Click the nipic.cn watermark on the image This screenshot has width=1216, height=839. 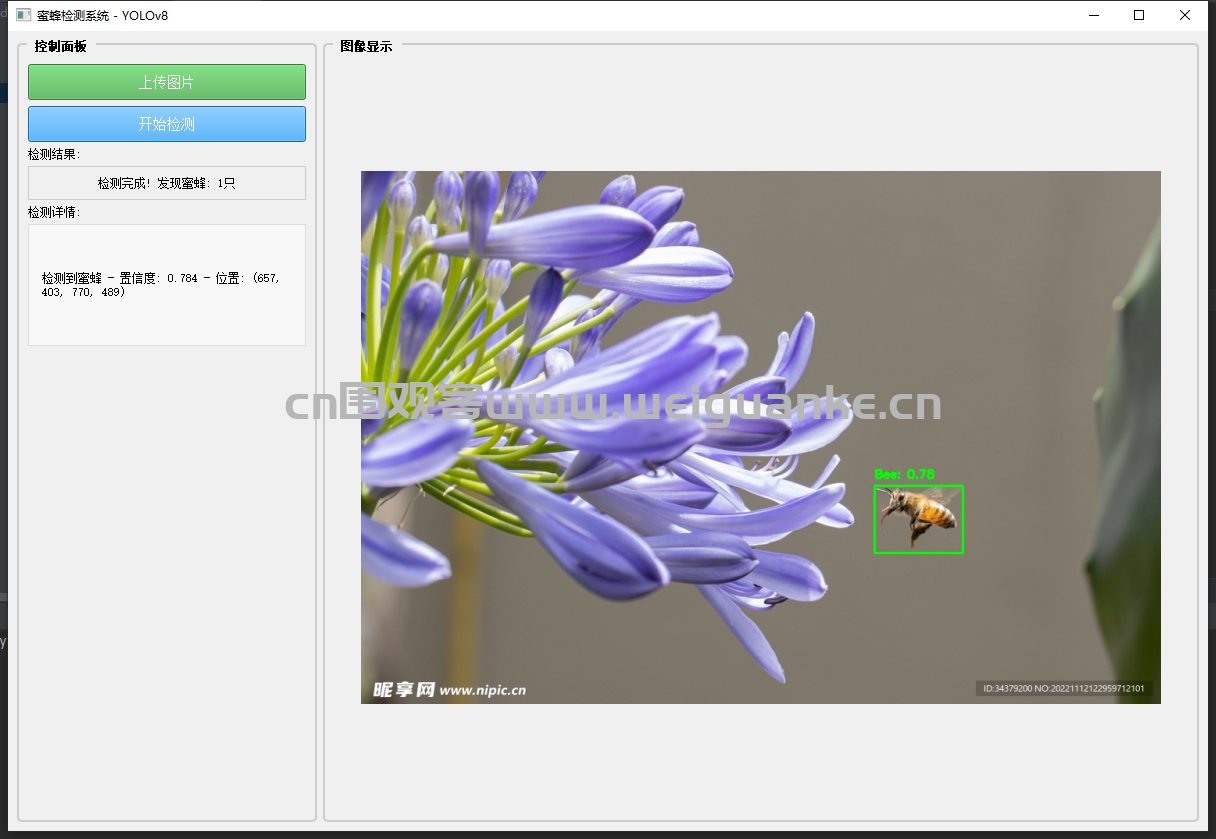point(449,690)
